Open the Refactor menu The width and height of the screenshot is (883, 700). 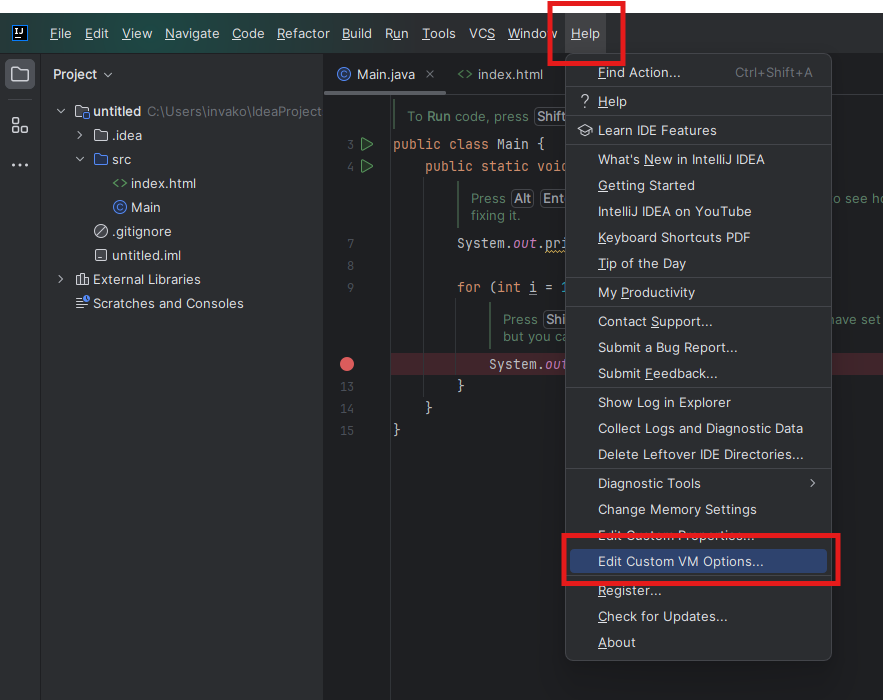(x=303, y=33)
